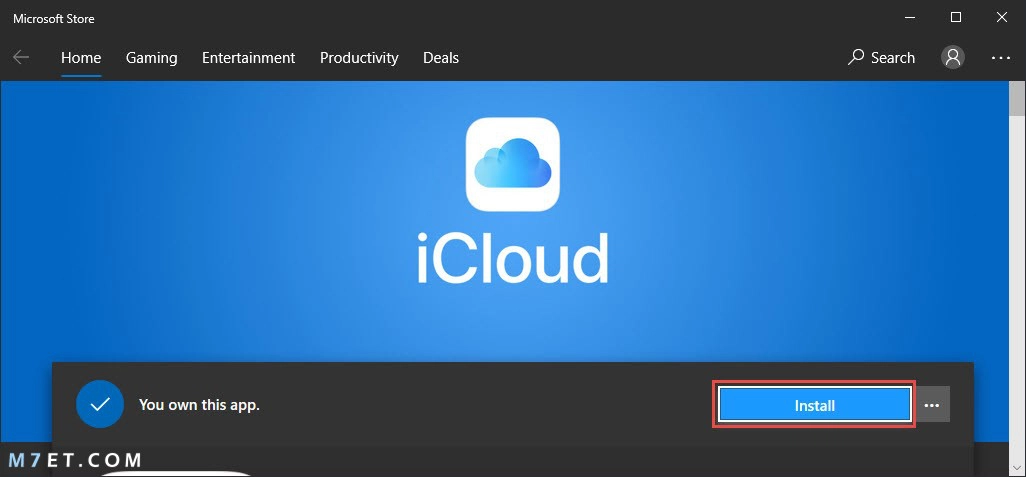Open the Deals tab
The image size is (1026, 477).
[440, 58]
